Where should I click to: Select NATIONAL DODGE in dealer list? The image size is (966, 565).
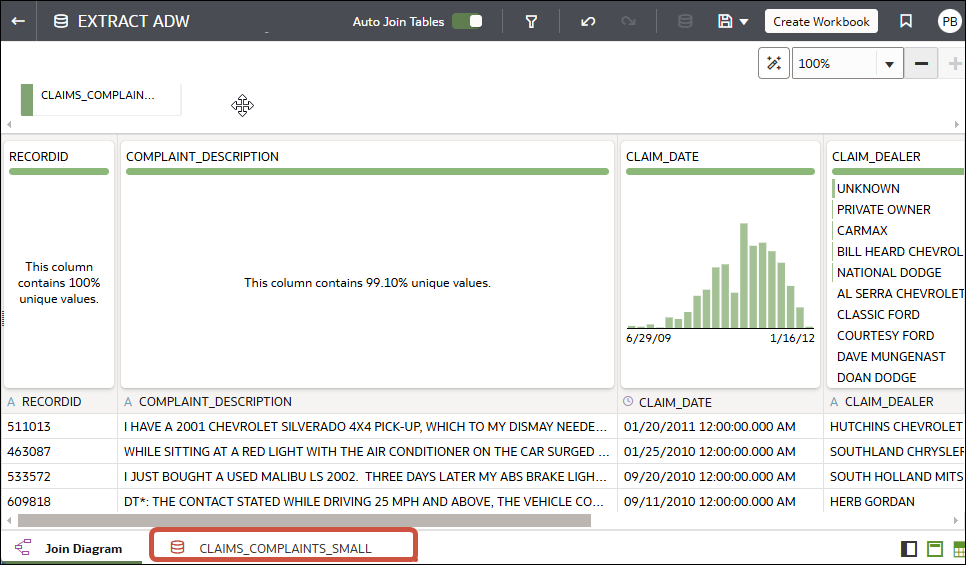click(889, 272)
